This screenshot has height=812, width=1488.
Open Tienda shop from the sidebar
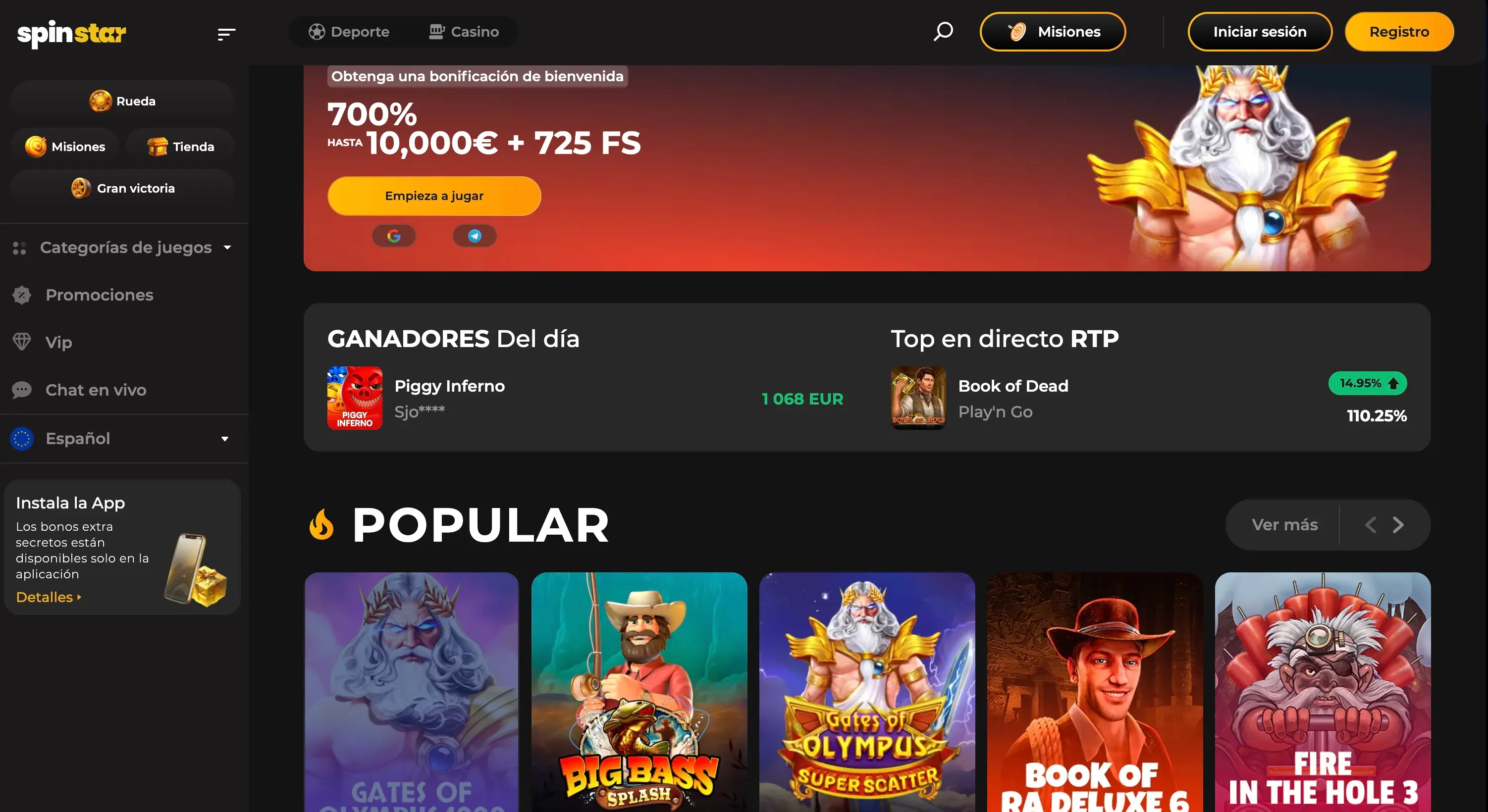point(180,147)
